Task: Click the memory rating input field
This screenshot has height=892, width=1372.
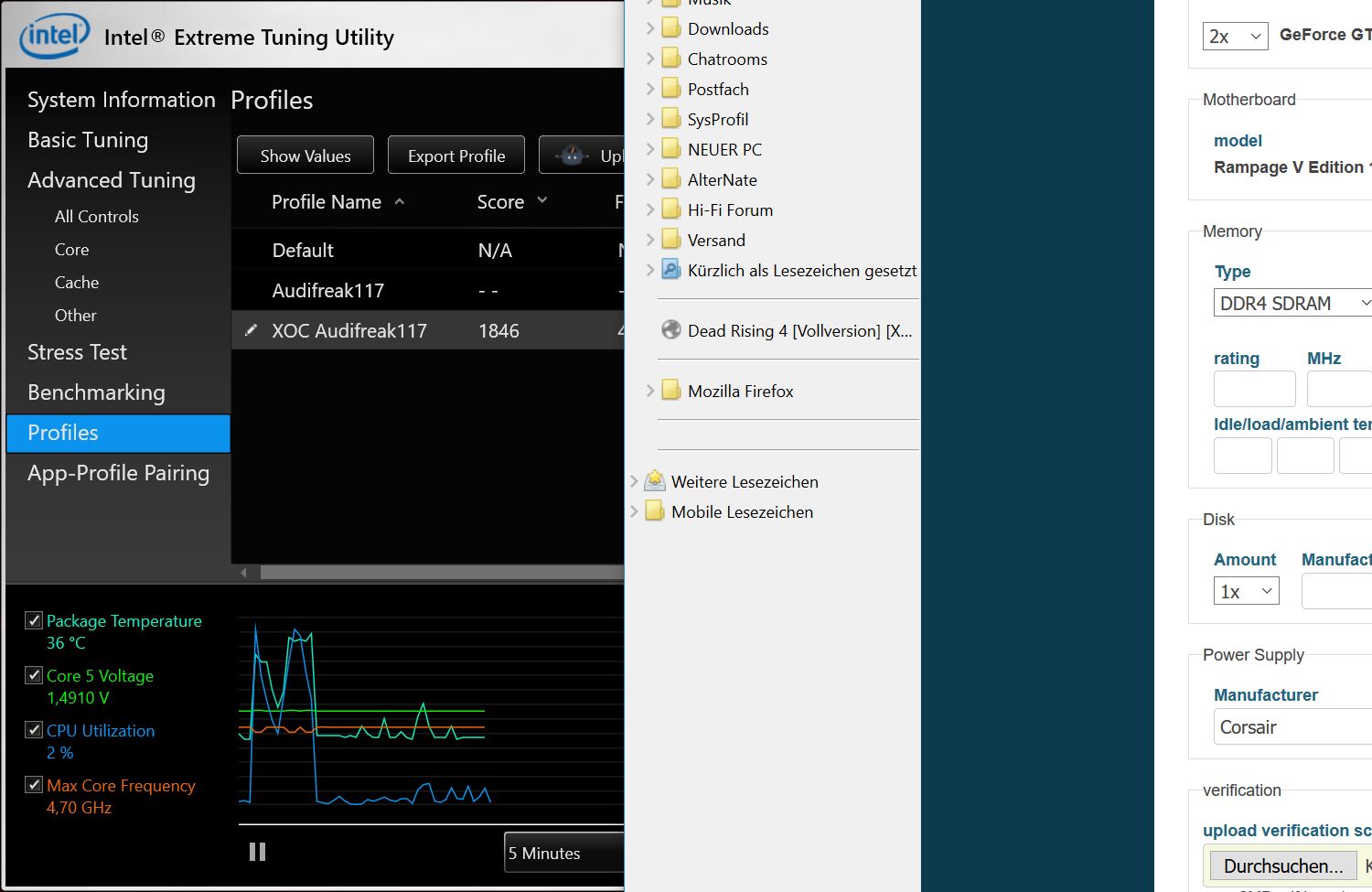Action: click(1254, 389)
